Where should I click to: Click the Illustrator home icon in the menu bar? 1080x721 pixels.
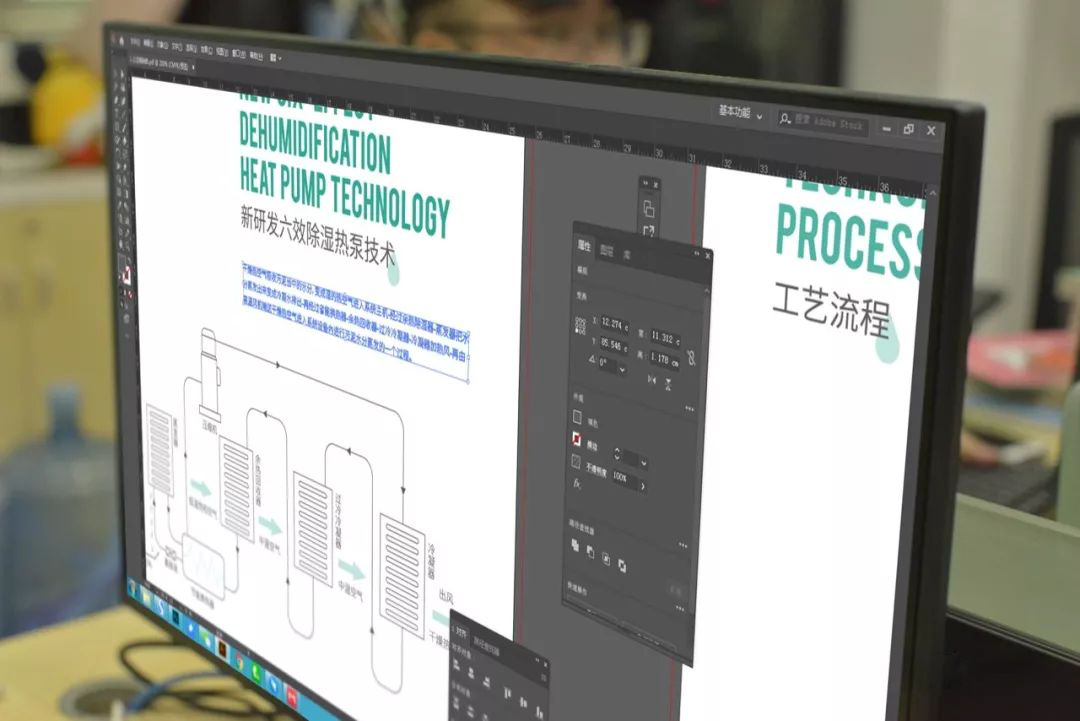(122, 42)
